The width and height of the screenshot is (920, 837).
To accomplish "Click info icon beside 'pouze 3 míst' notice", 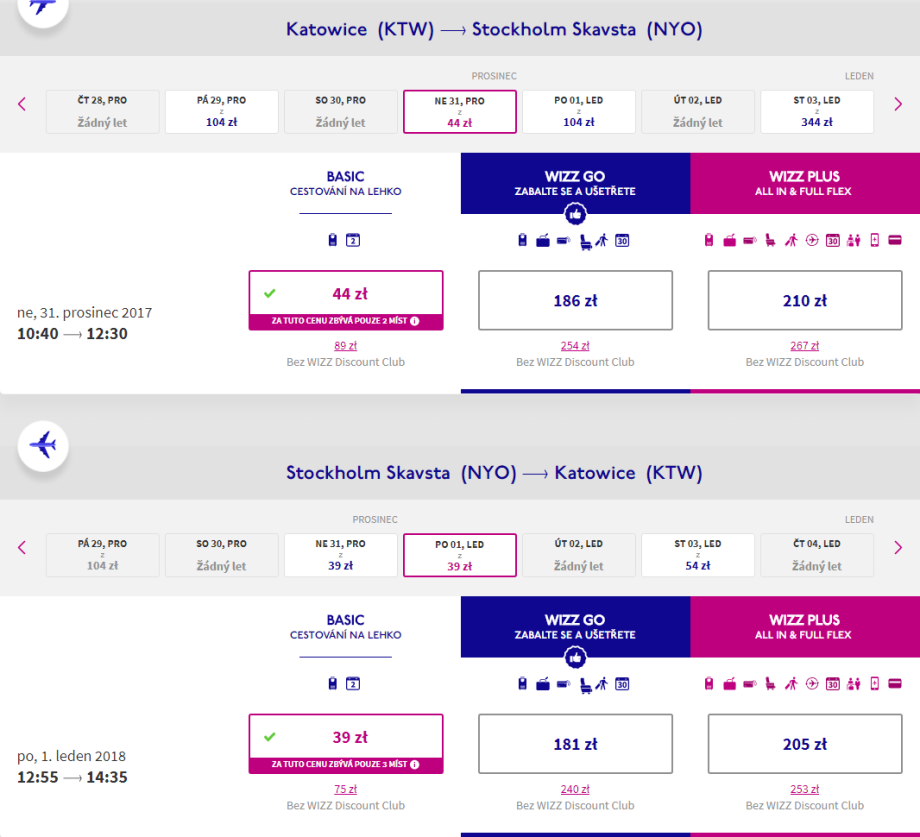I will [x=414, y=765].
